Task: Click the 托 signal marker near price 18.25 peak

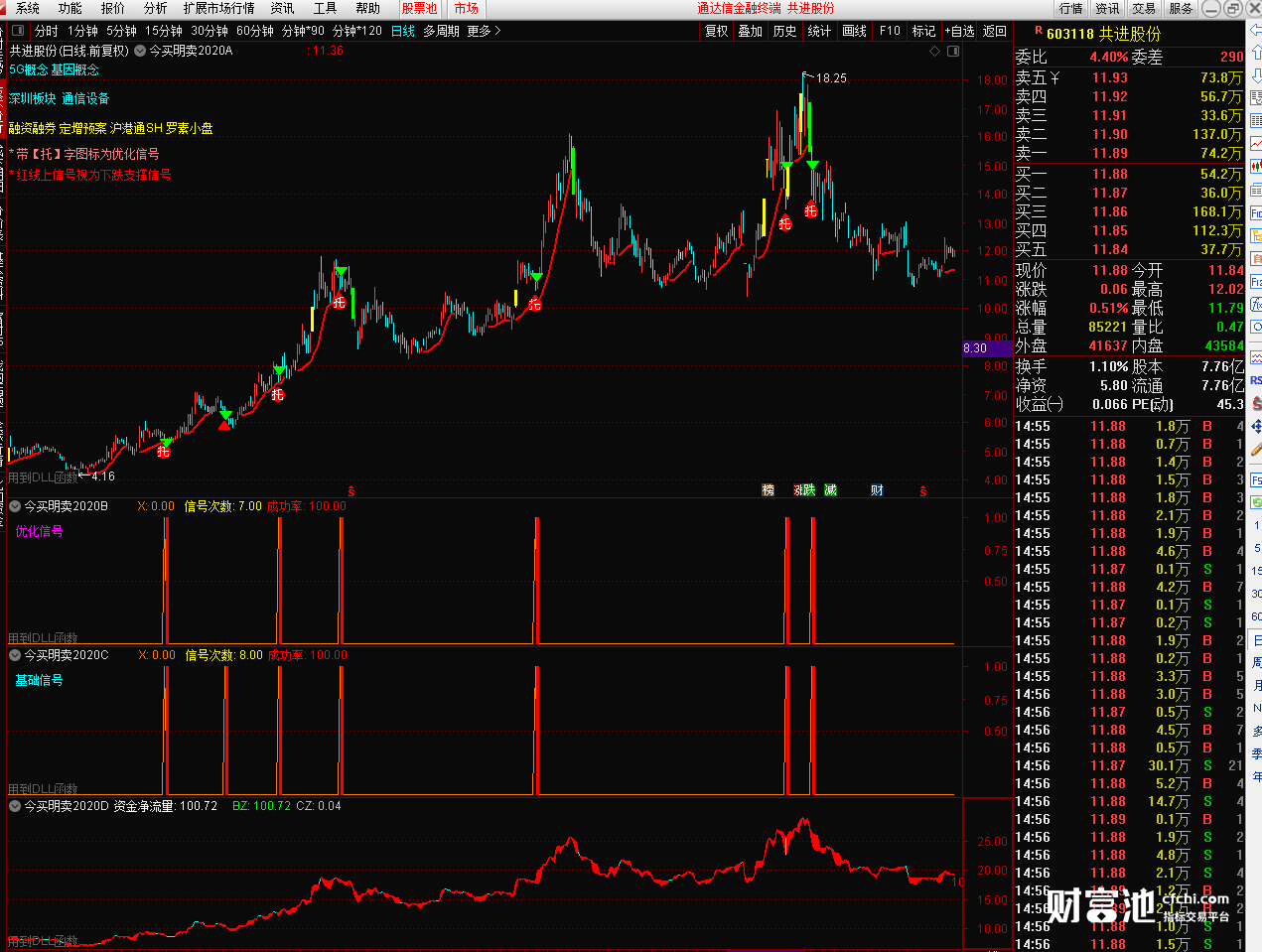Action: coord(810,210)
